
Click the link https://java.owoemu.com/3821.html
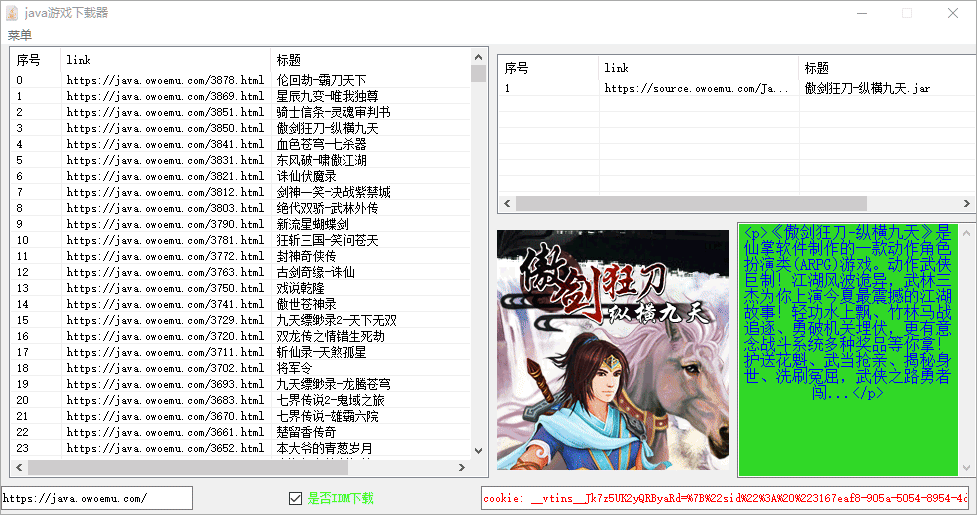[165, 176]
